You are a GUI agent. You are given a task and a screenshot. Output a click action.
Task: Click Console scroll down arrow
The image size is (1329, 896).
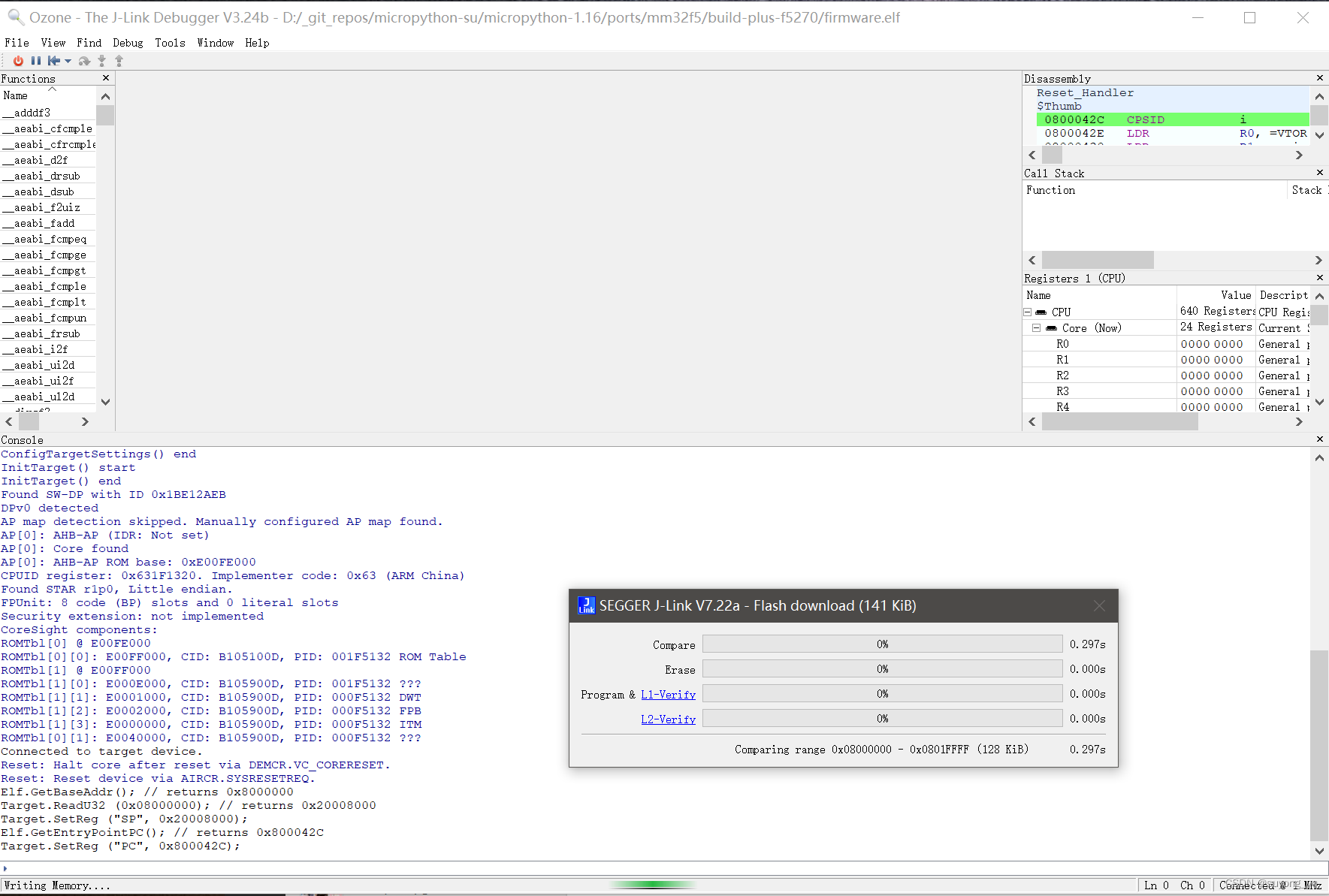click(x=1319, y=851)
